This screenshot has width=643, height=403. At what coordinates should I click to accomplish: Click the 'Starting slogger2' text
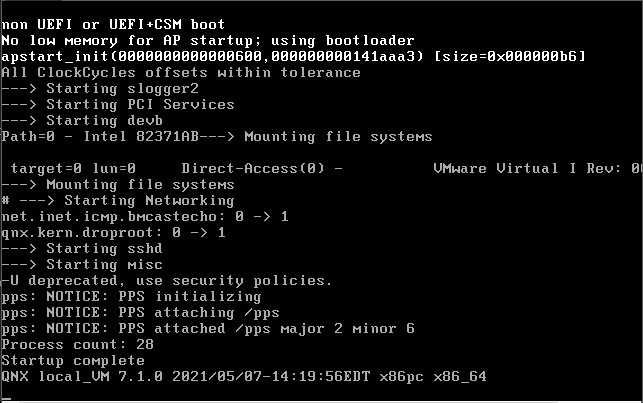click(x=123, y=89)
